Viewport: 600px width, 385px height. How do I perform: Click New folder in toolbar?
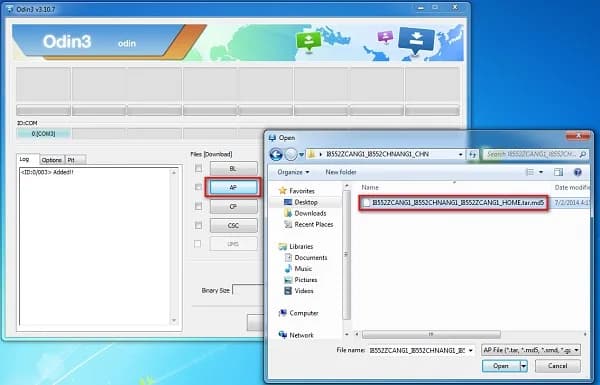click(341, 172)
